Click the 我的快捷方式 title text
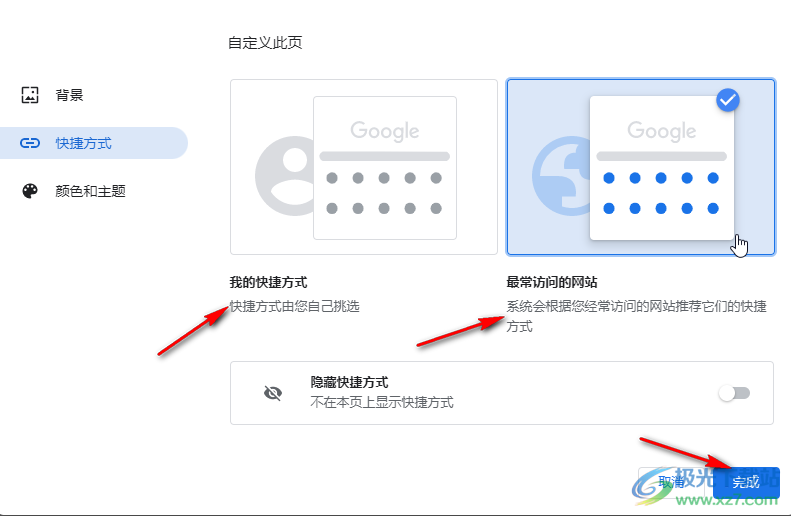Image resolution: width=791 pixels, height=516 pixels. click(x=268, y=282)
